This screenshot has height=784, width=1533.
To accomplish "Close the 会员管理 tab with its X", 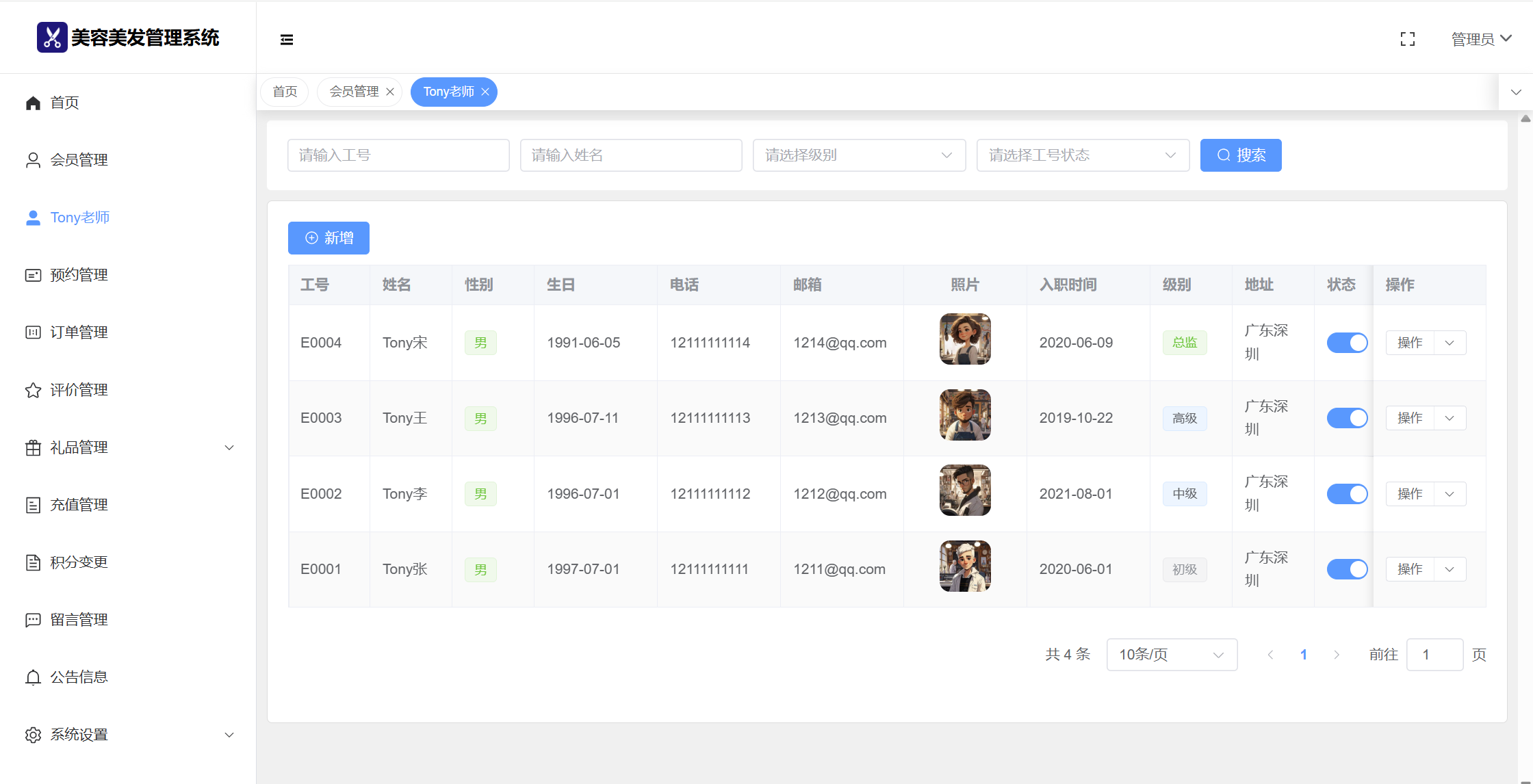I will (390, 92).
